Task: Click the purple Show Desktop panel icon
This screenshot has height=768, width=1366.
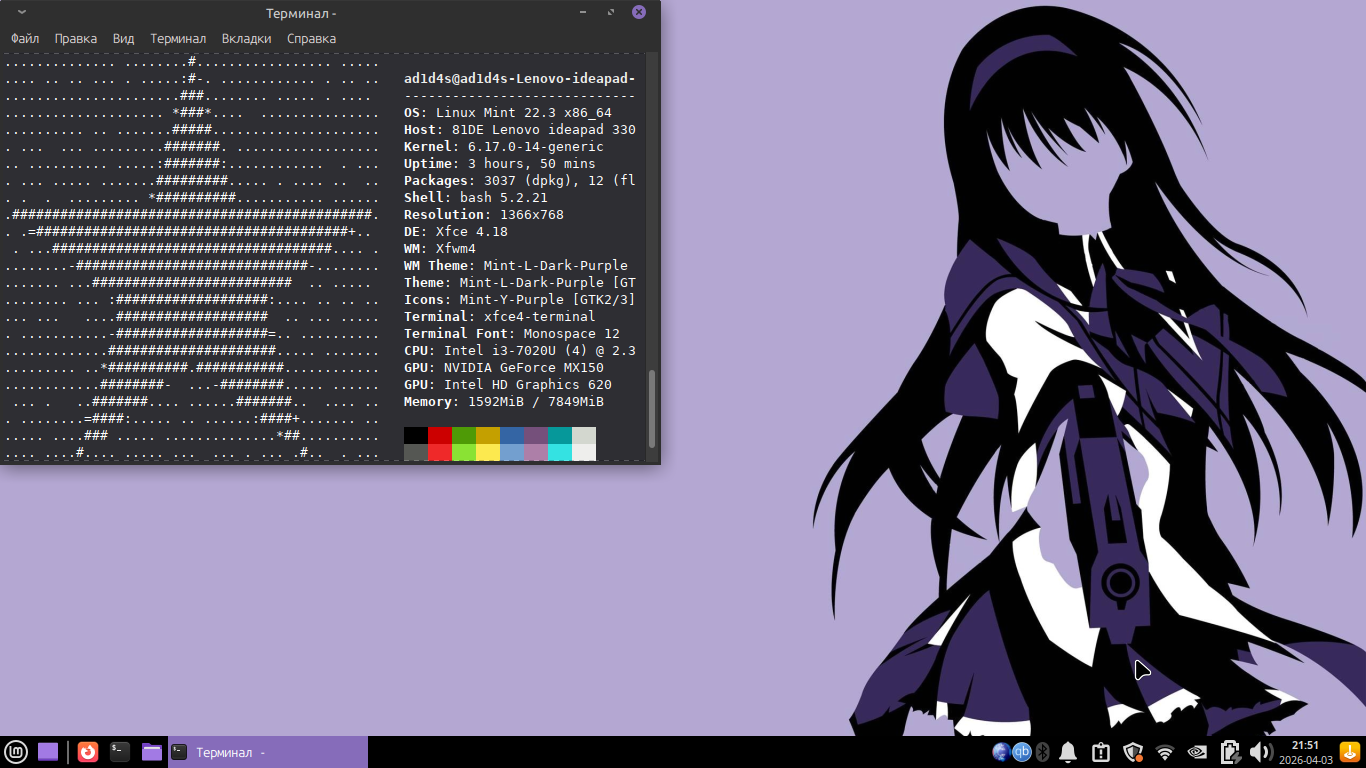Action: coord(48,752)
